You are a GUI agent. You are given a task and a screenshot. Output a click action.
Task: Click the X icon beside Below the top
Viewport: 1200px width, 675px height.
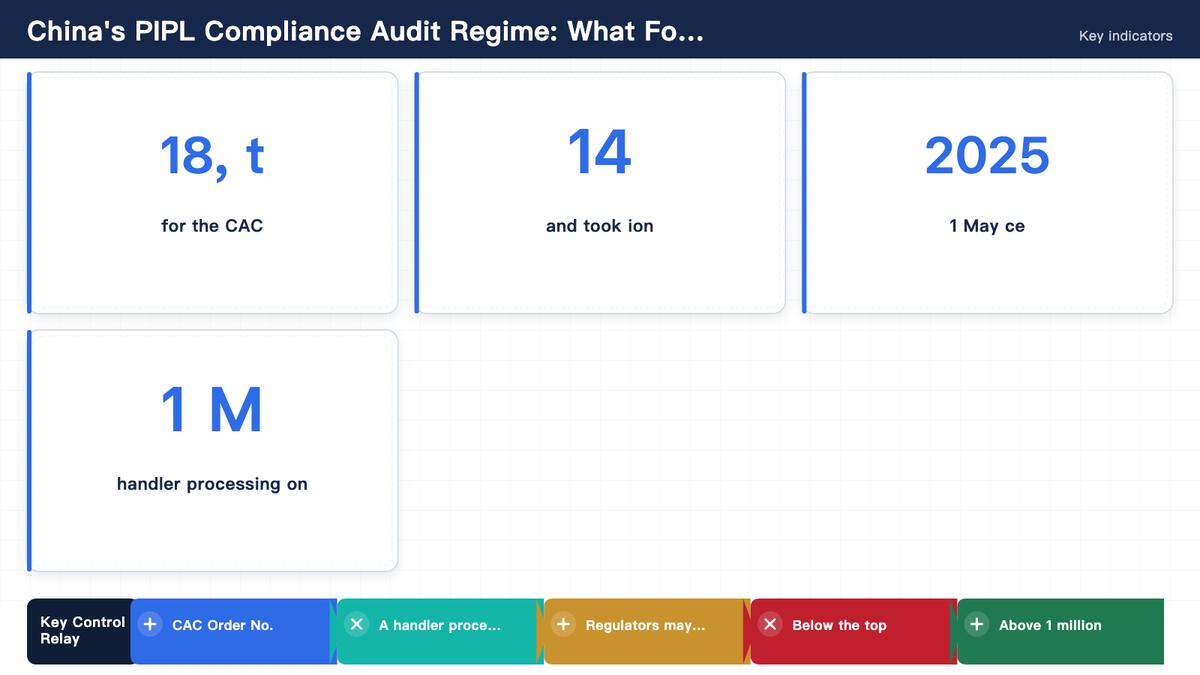(770, 625)
